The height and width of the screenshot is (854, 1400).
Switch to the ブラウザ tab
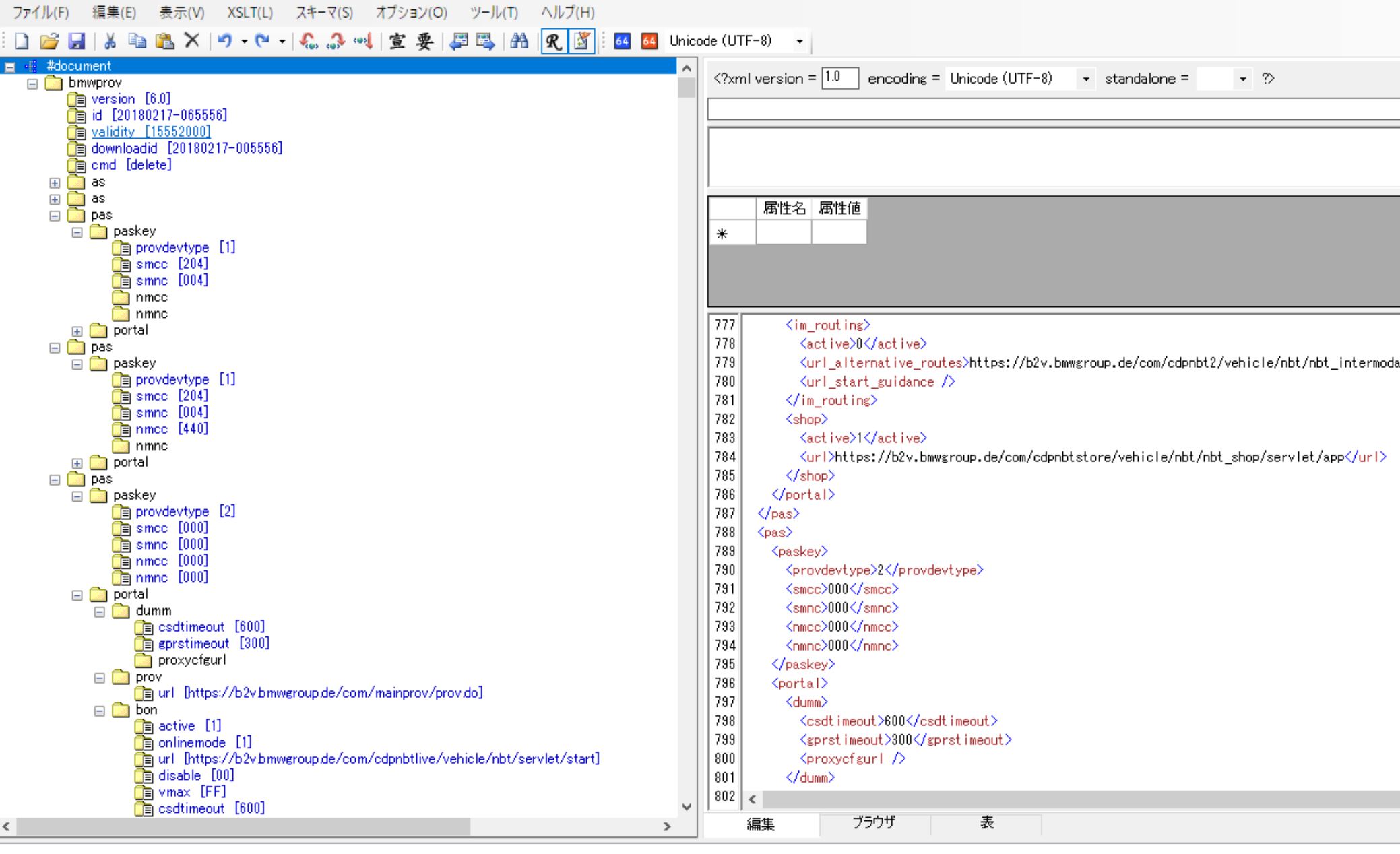point(874,822)
